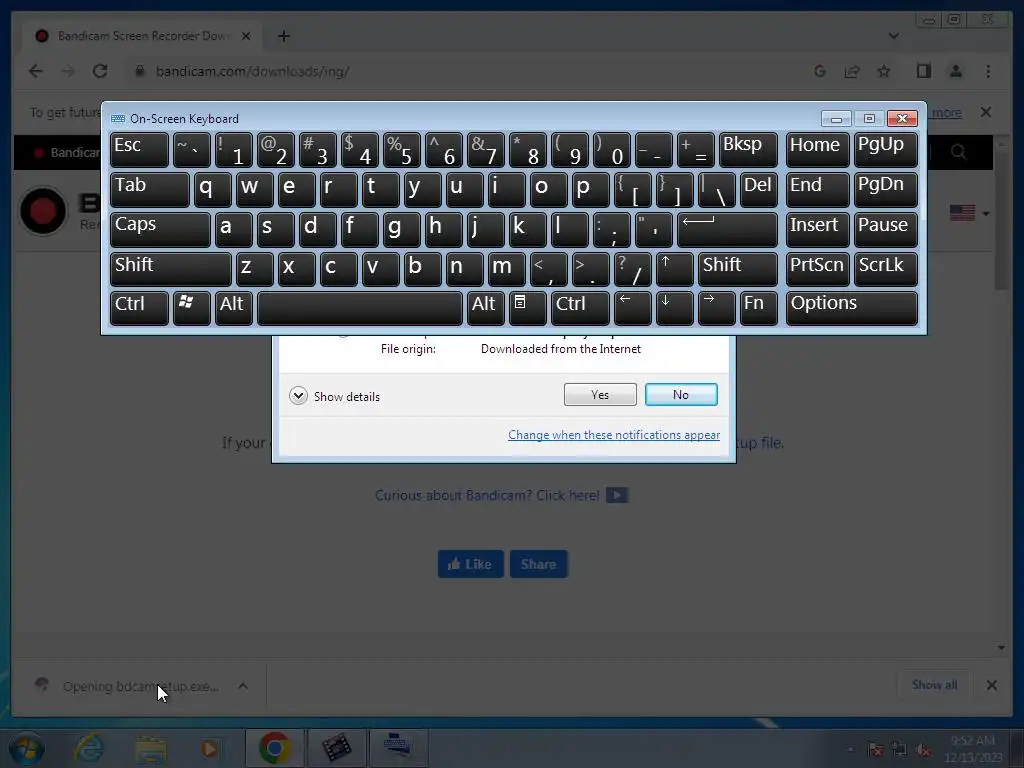1024x768 pixels.
Task: Tap the Tab key on On-Screen Keyboard
Action: pos(150,189)
